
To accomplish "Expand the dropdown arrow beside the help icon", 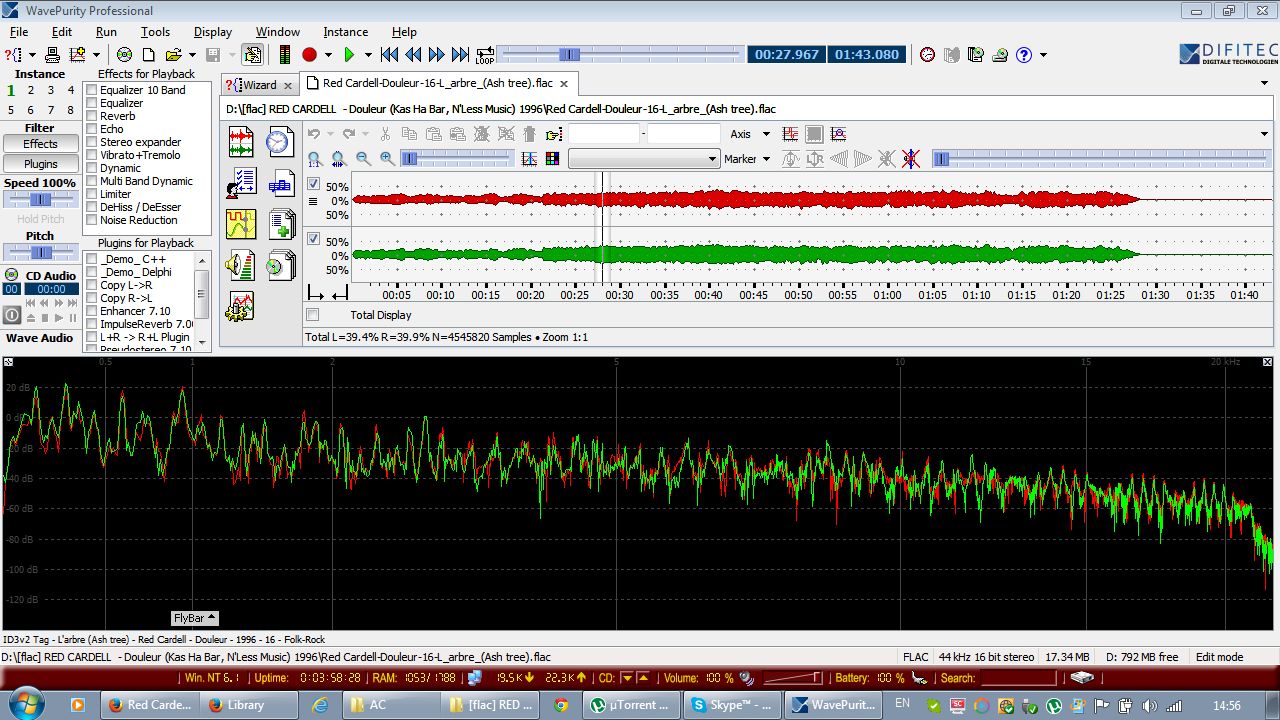I will click(x=1043, y=55).
